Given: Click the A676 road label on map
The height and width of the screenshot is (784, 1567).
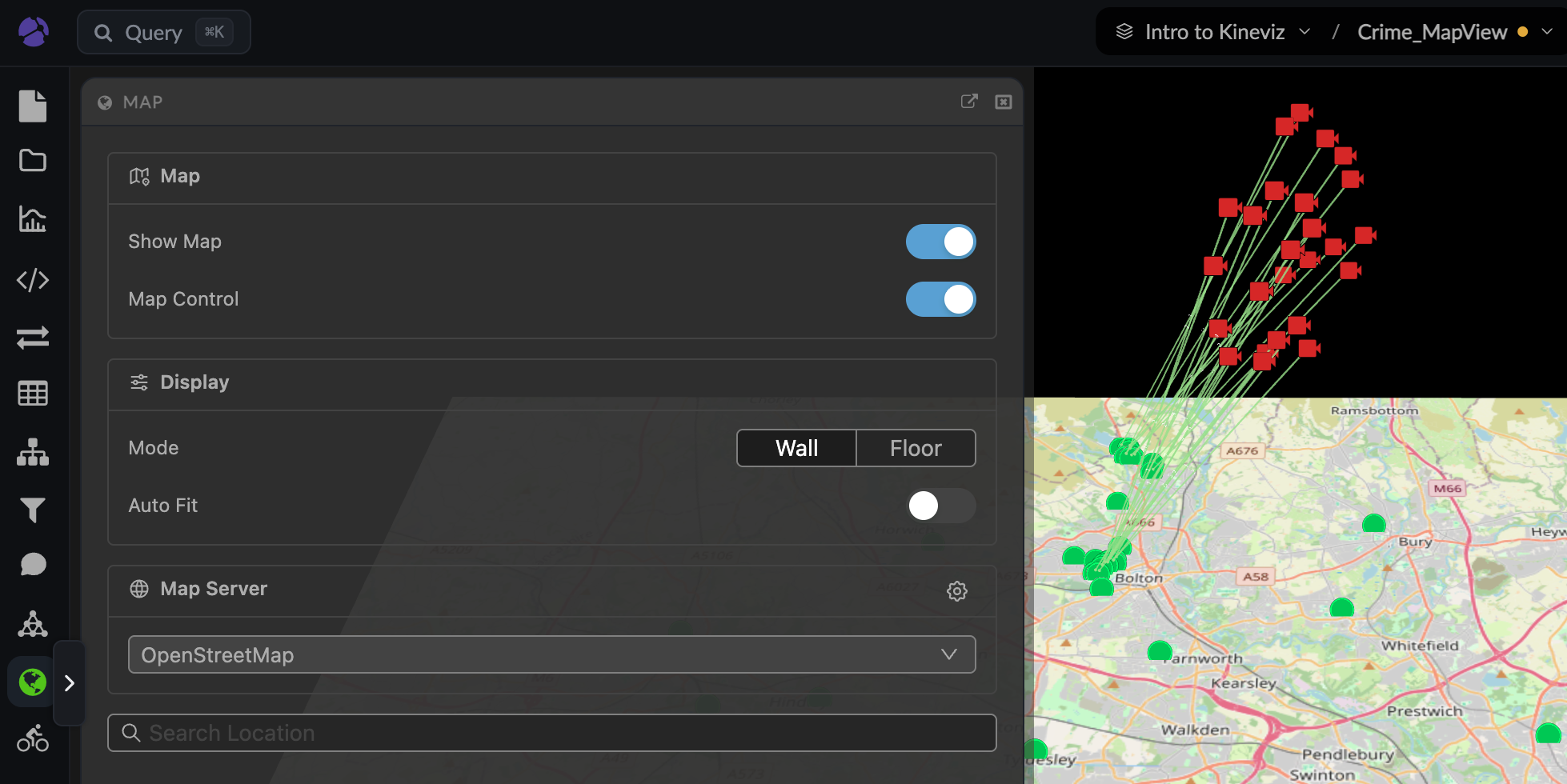Looking at the screenshot, I should click(x=1242, y=451).
